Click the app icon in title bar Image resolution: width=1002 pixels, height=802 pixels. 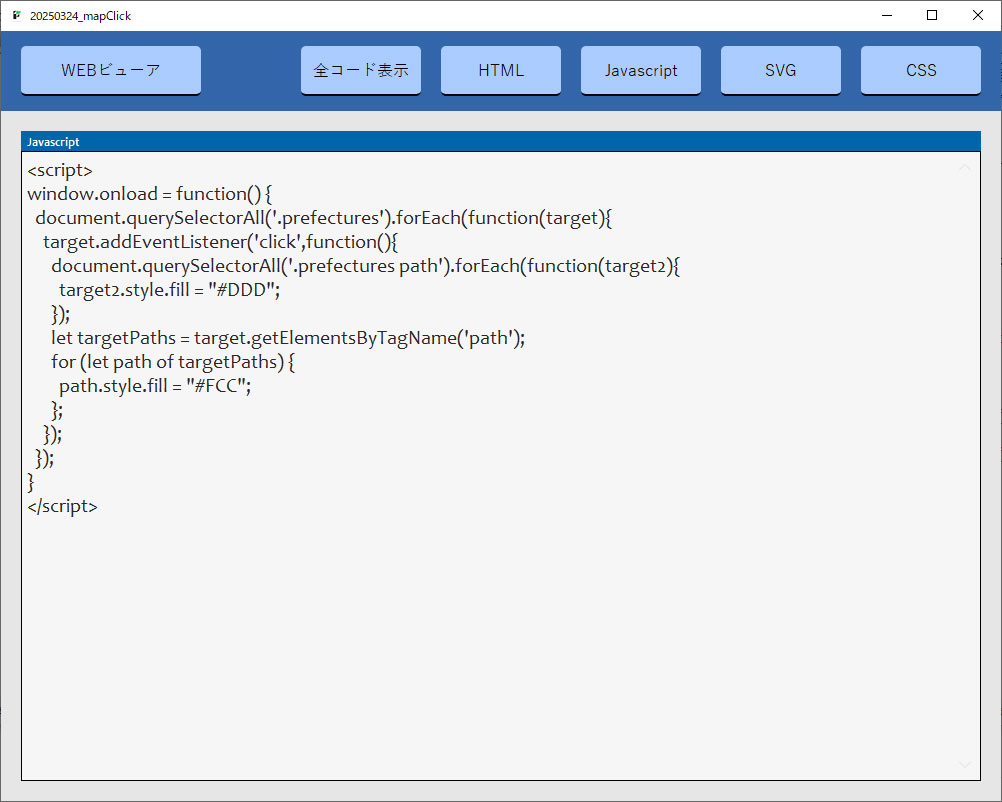point(17,15)
